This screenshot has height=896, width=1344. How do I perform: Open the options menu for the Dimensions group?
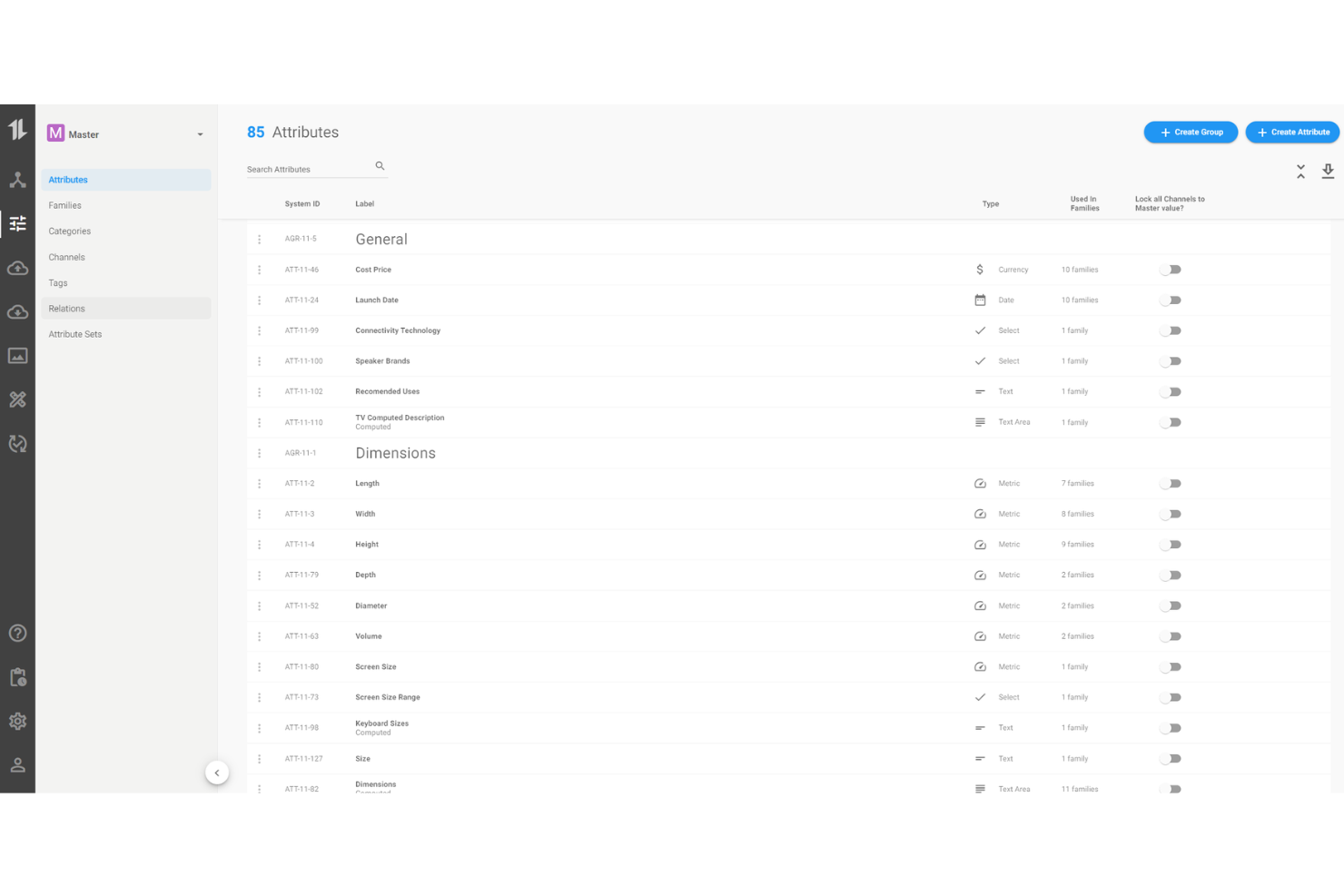click(260, 452)
